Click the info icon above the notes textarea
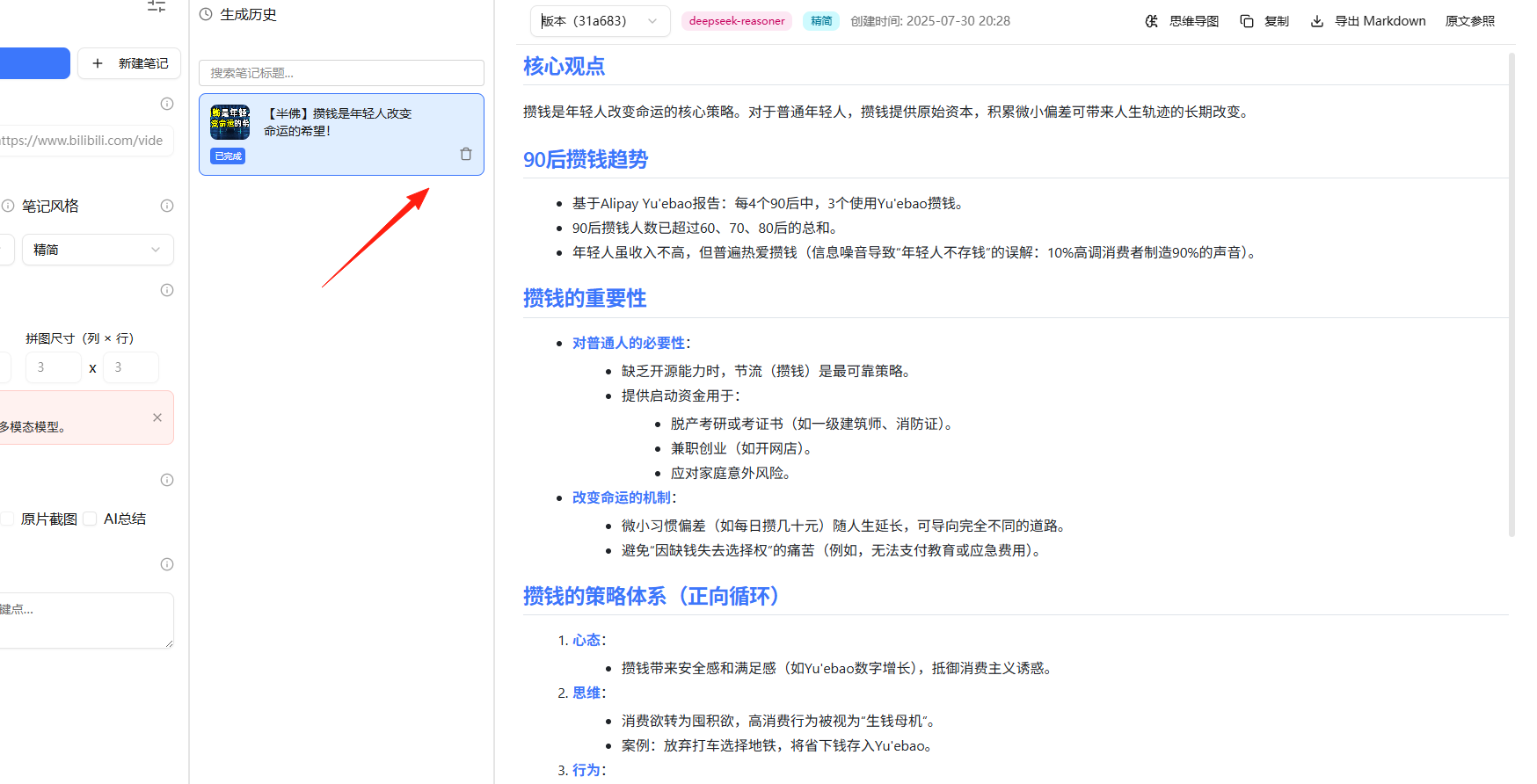The width and height of the screenshot is (1537, 784). coord(167,564)
